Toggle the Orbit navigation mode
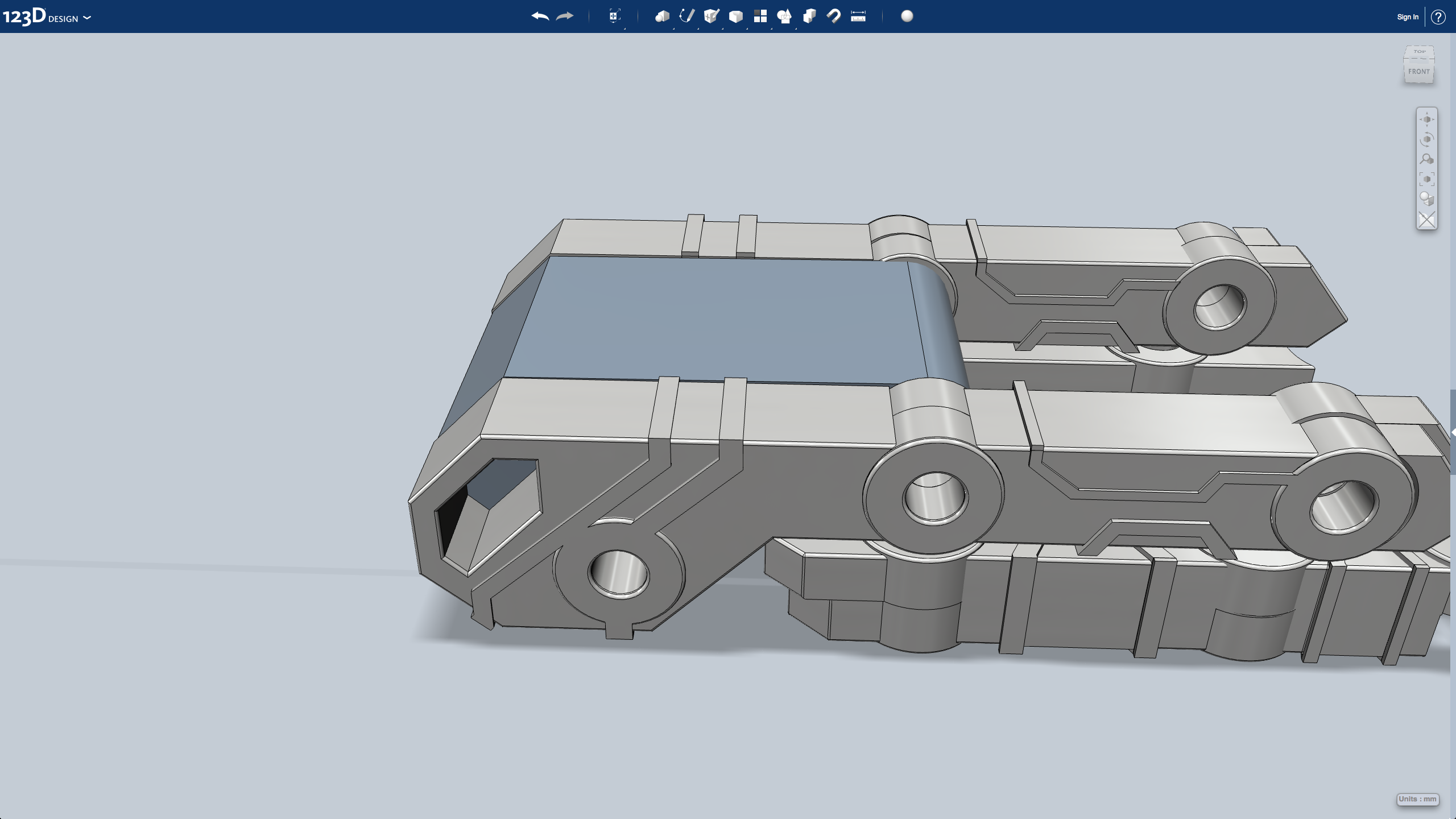The height and width of the screenshot is (819, 1456). (1427, 139)
